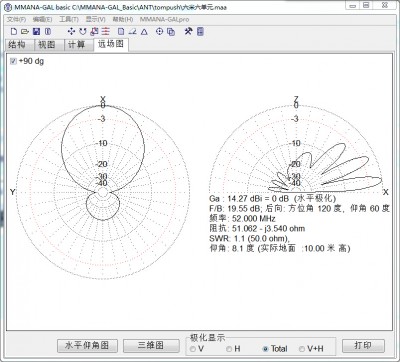Click the Ga: 14.27 dBi gain text
Image resolution: width=400 pixels, height=362 pixels.
point(272,199)
